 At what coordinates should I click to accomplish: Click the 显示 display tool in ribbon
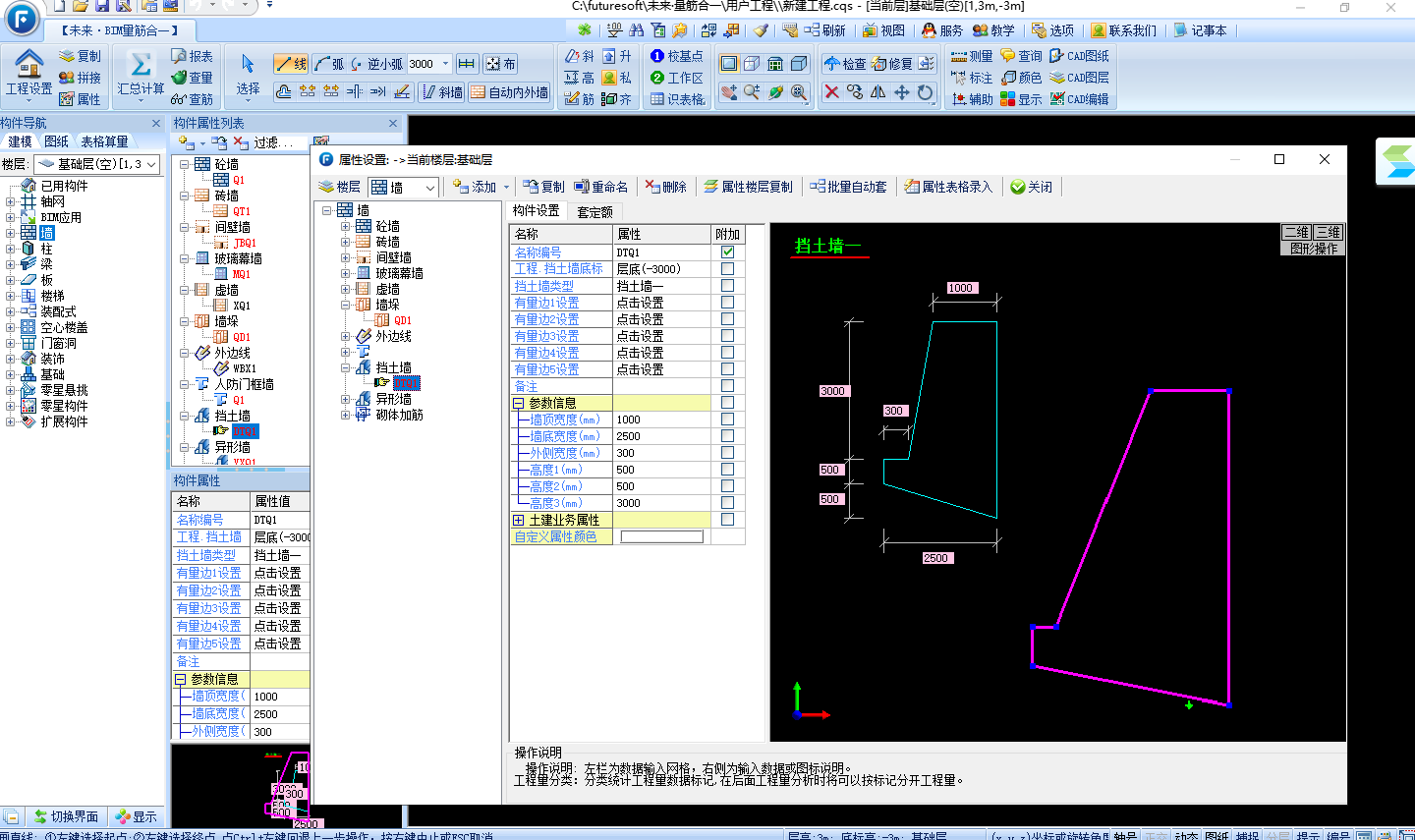[1021, 99]
